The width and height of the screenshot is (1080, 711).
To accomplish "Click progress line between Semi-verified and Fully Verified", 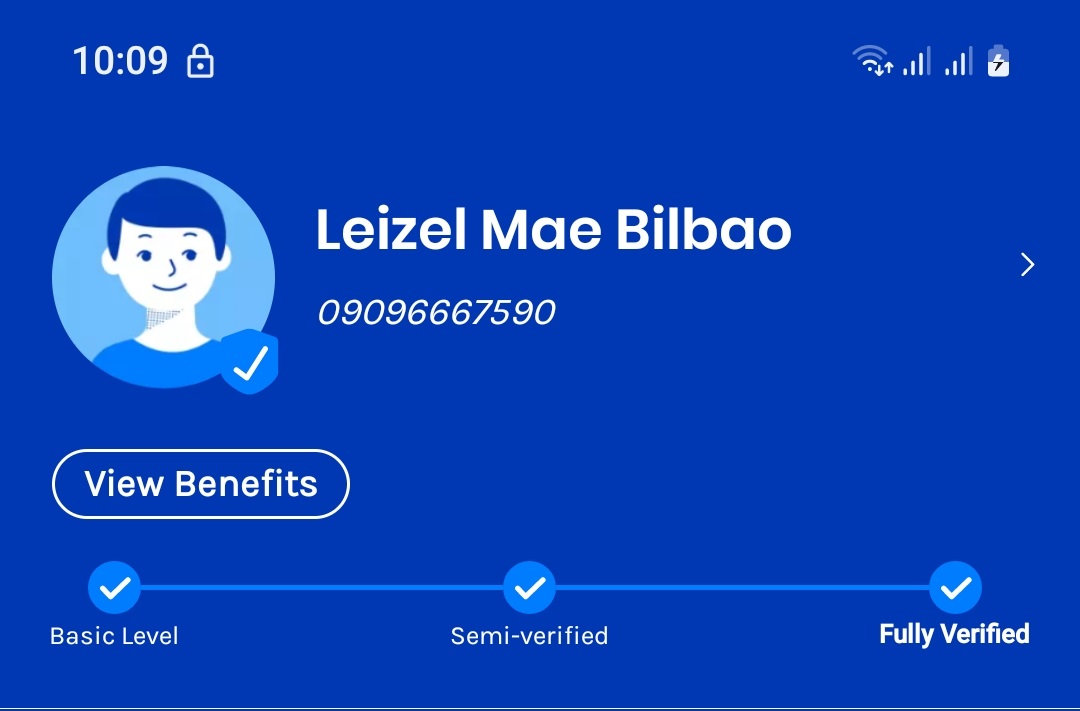I will tap(742, 588).
